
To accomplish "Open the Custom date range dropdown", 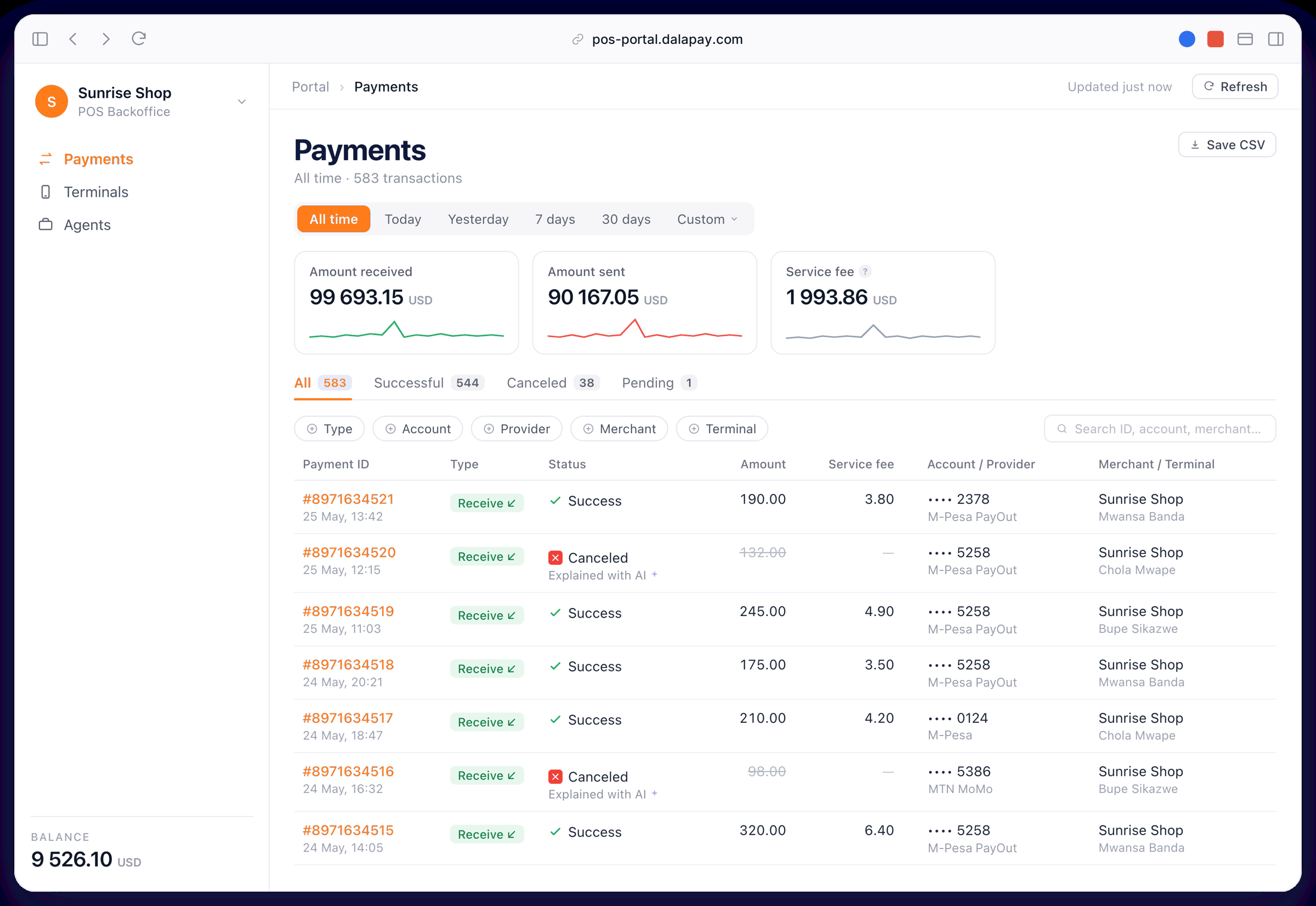I will (x=707, y=219).
